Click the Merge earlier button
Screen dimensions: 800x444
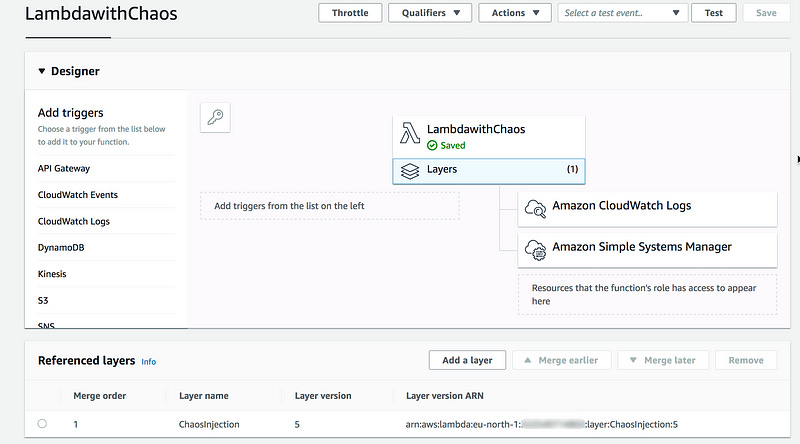click(x=561, y=360)
